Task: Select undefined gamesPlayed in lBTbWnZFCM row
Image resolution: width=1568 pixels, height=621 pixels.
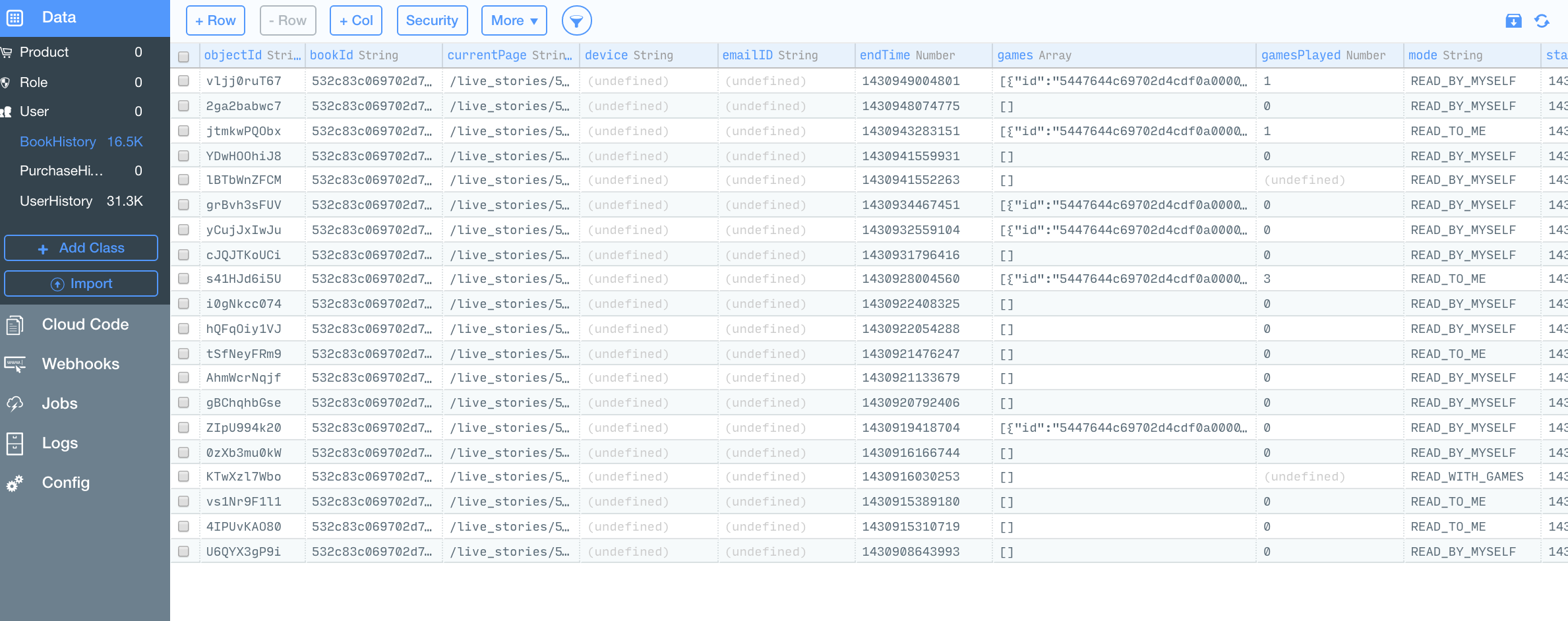Action: point(1330,180)
